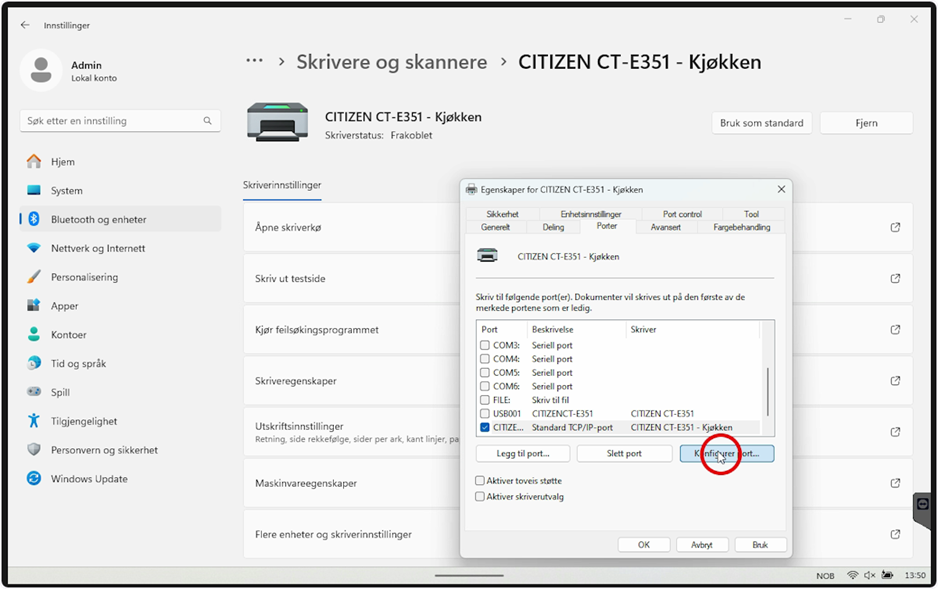The height and width of the screenshot is (589, 938).
Task: Open Tid og språk
Action: (120, 364)
